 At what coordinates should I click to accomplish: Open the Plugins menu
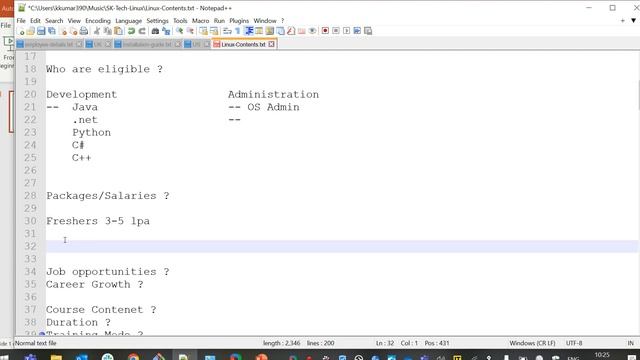239,21
